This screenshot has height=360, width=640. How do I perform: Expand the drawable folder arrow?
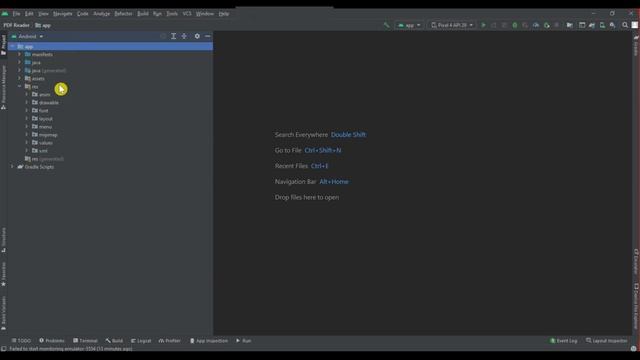(x=27, y=102)
